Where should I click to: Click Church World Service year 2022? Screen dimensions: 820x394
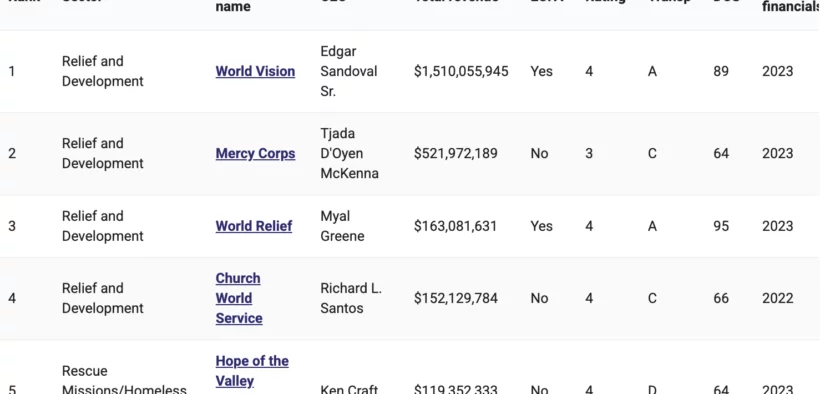777,298
